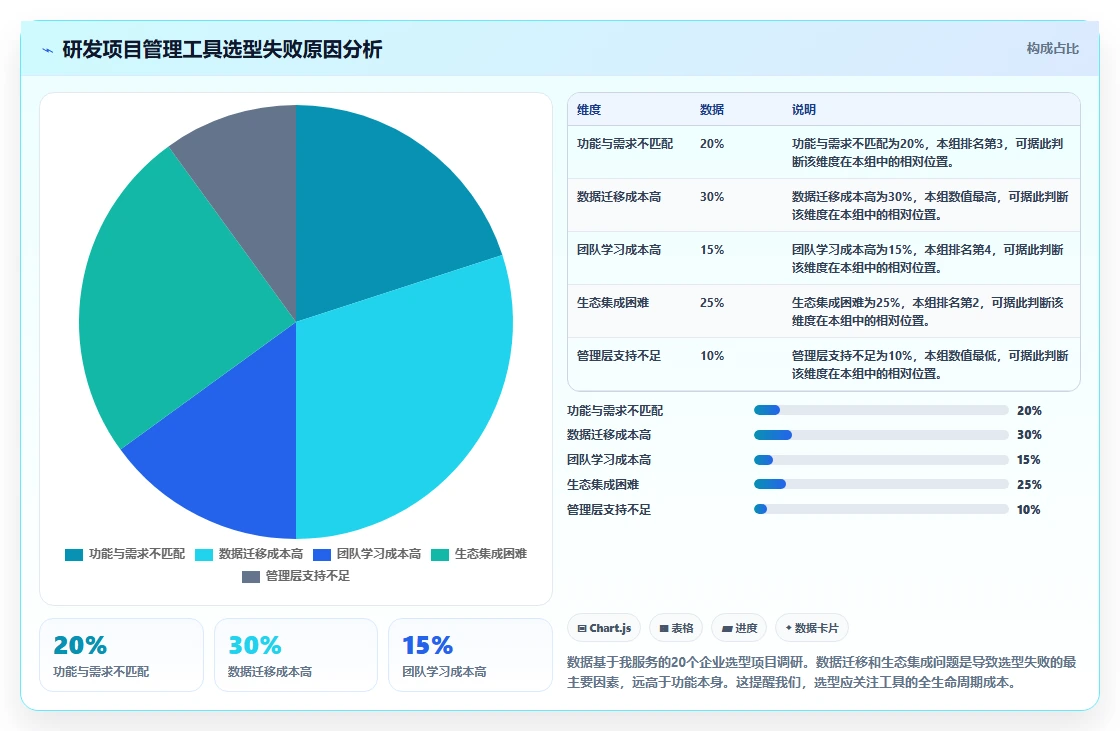Screen dimensions: 1120x731
Task: Click the 进度 tag
Action: pos(739,628)
